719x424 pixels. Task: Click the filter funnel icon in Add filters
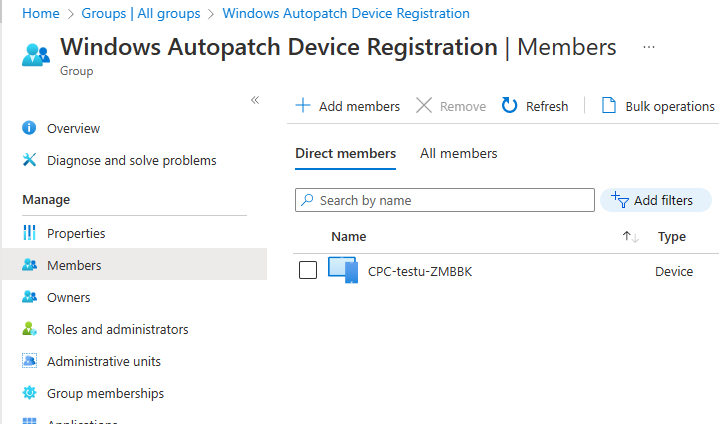(x=620, y=200)
